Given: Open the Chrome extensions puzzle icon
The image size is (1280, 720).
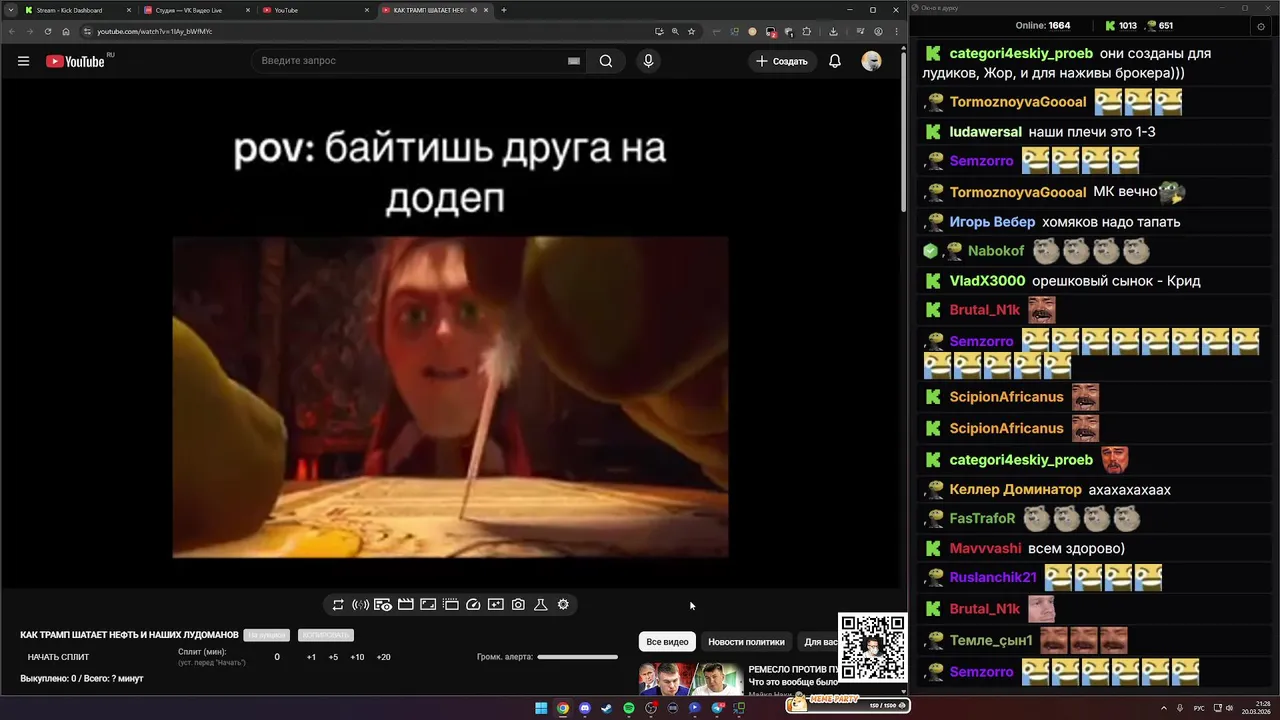Looking at the screenshot, I should coord(807,31).
